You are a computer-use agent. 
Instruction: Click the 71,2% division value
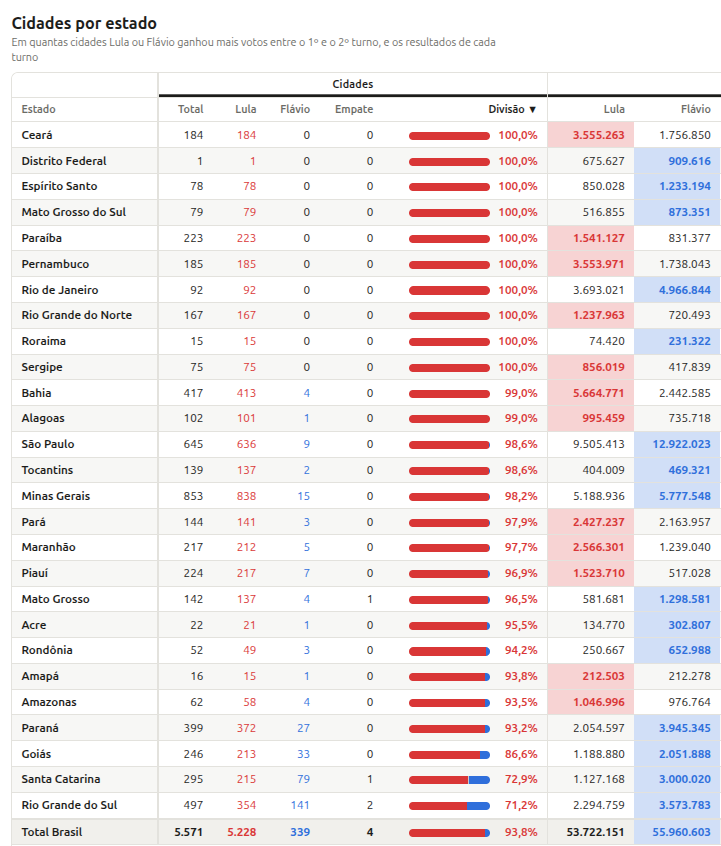(521, 805)
